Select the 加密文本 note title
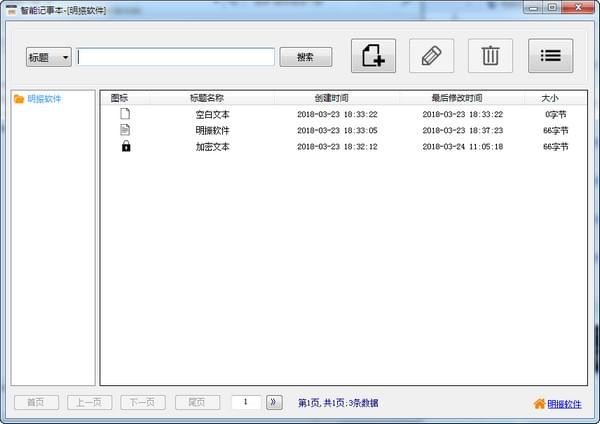Viewport: 600px width, 424px height. pyautogui.click(x=212, y=147)
